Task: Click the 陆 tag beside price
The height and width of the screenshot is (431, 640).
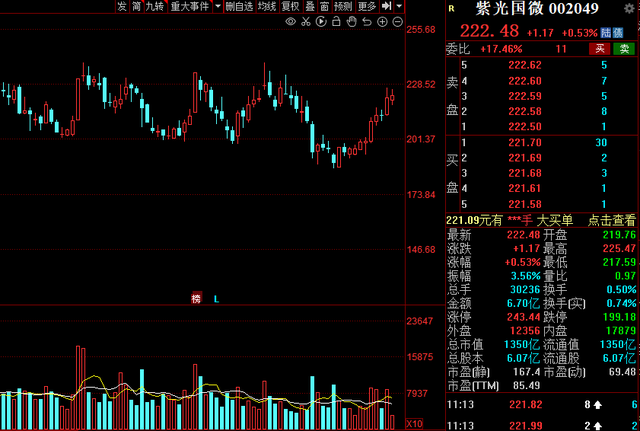Action: (x=606, y=33)
